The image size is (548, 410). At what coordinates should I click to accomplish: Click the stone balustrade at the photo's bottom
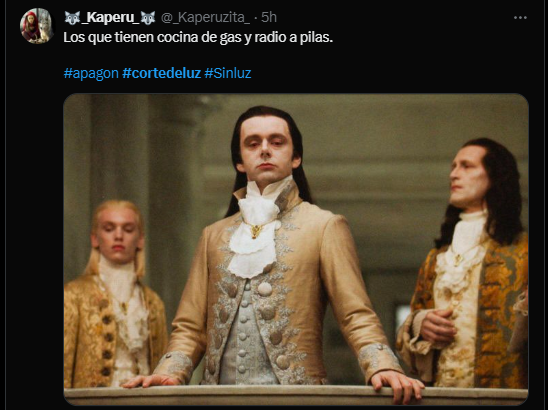pos(296,396)
